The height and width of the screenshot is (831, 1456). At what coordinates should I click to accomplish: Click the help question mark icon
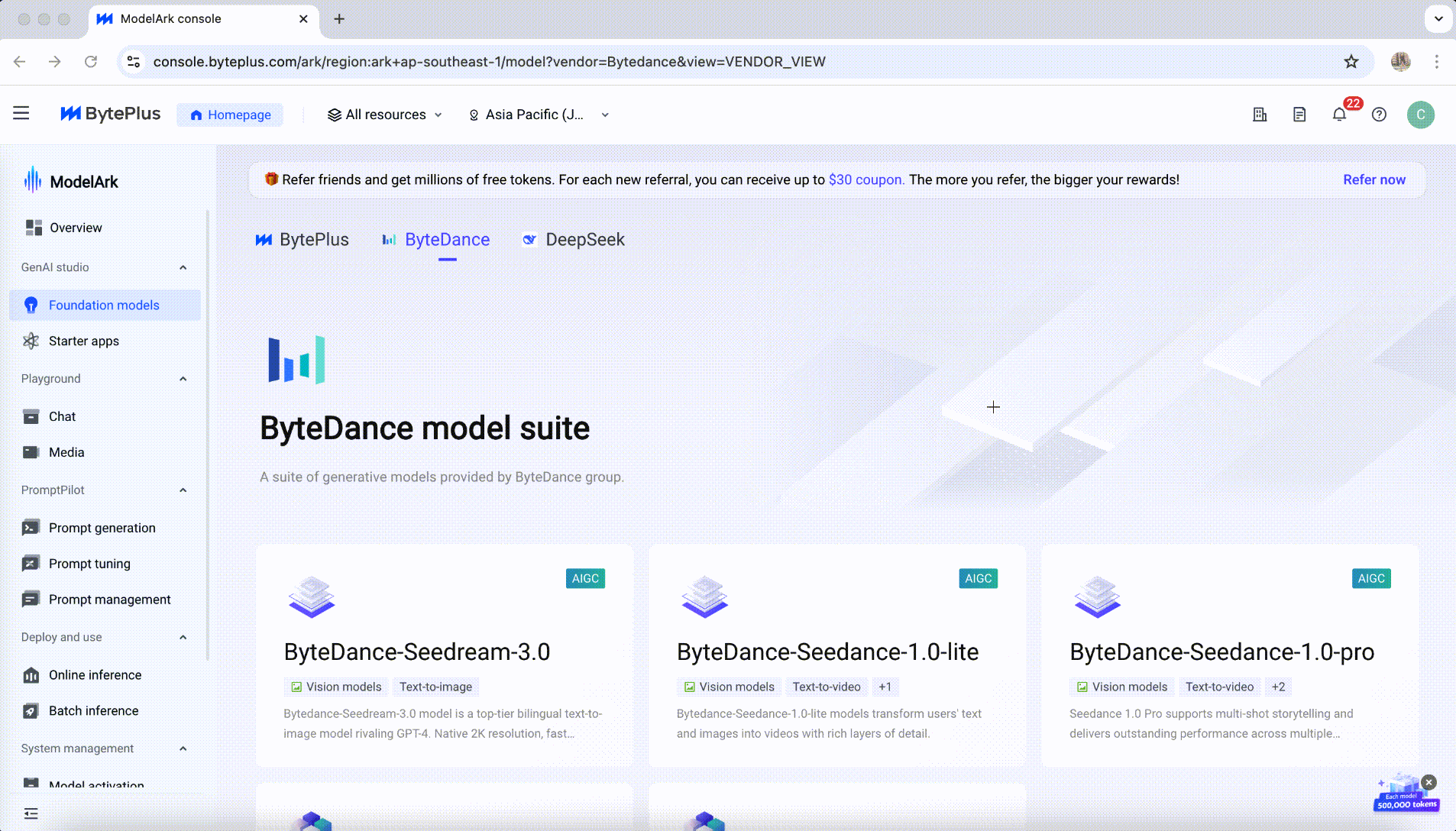[x=1379, y=115]
